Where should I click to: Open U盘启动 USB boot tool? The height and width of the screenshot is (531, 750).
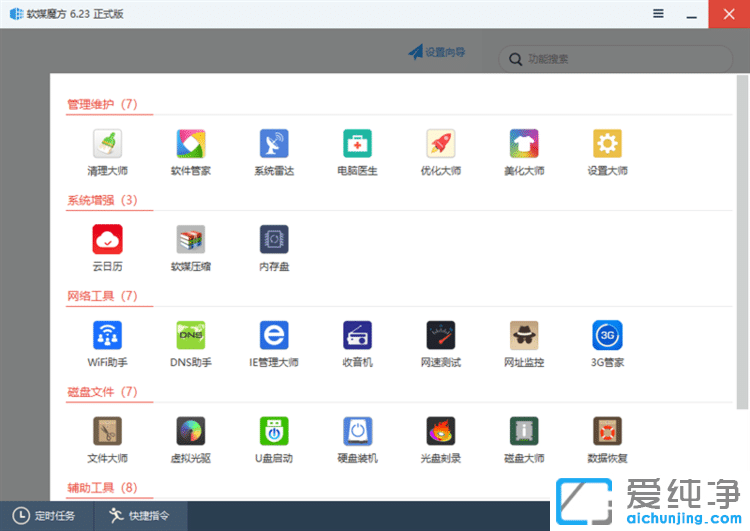point(274,431)
